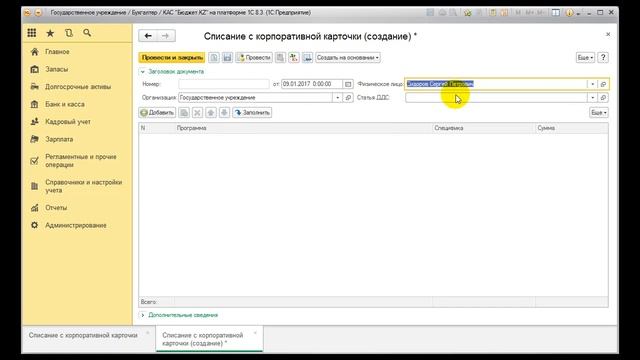The image size is (640, 360).
Task: Click the save document floppy icon
Action: coord(227,58)
